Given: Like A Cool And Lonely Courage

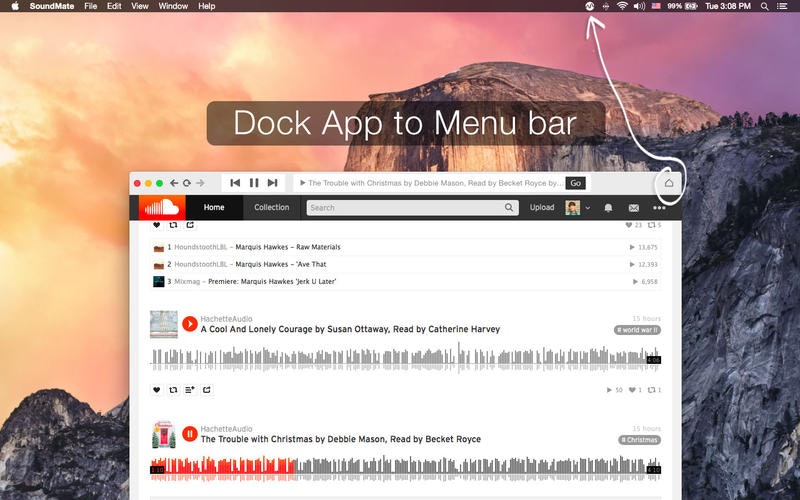Looking at the screenshot, I should [157, 390].
